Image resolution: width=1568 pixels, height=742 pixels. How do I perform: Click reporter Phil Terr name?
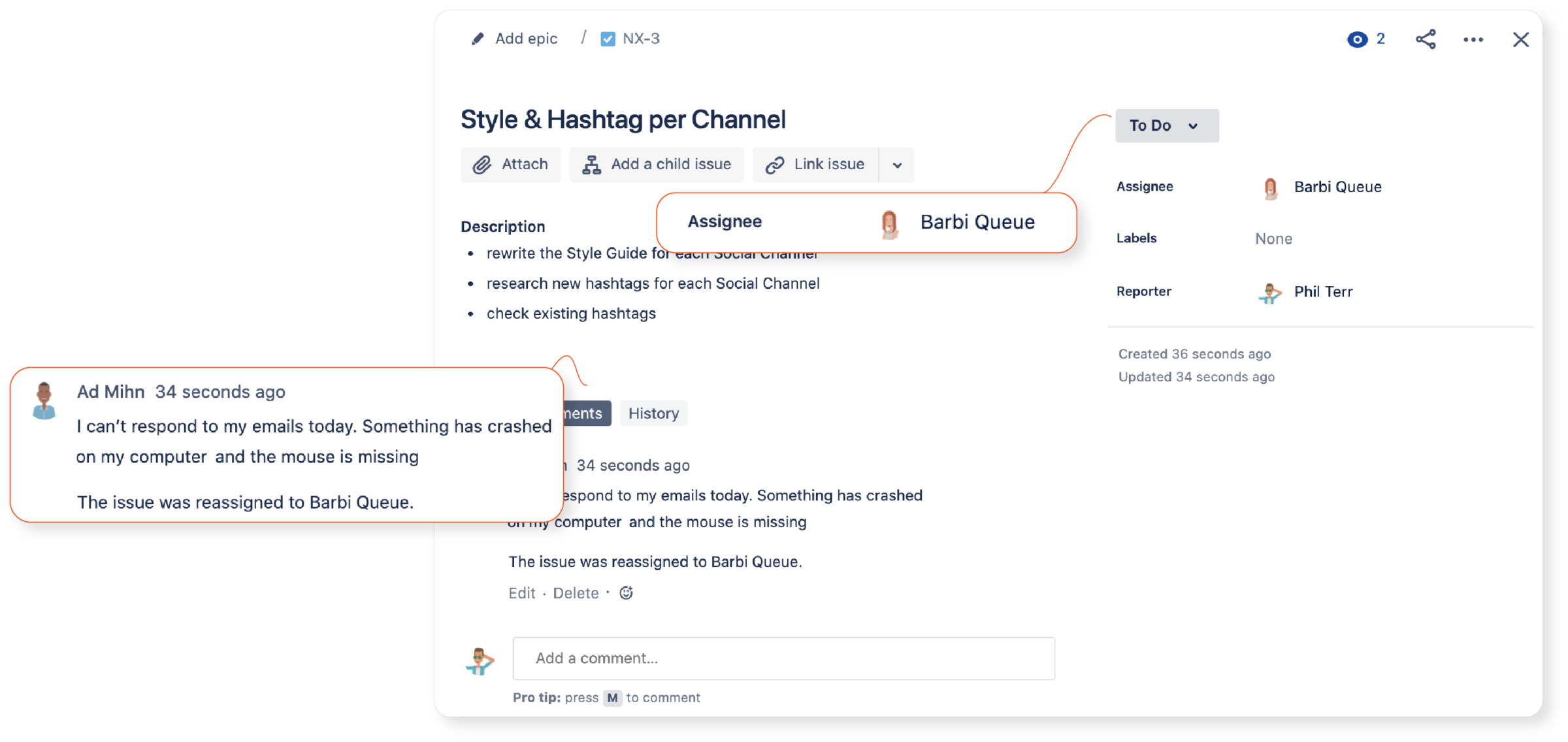[1323, 292]
